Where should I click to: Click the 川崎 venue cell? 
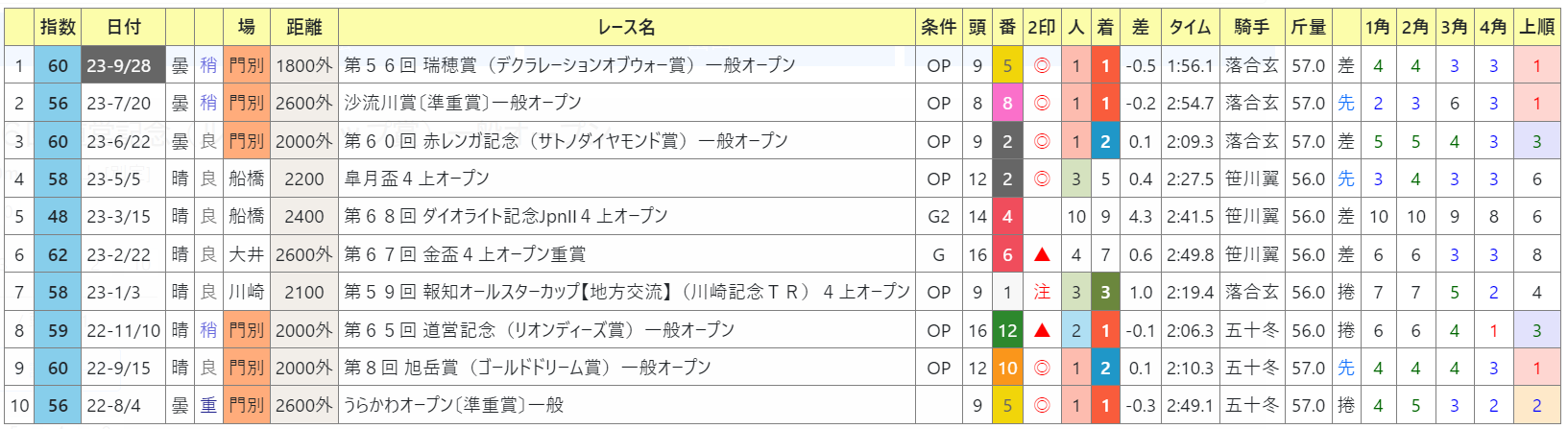[x=247, y=292]
